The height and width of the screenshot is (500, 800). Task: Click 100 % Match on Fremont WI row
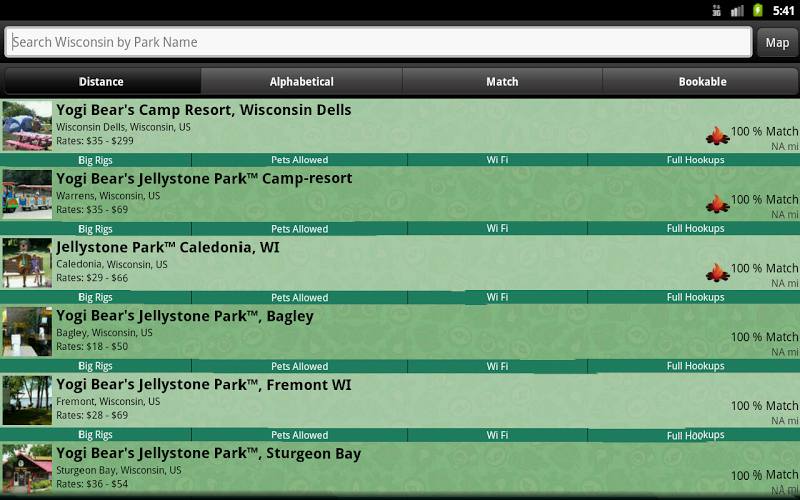pos(764,406)
